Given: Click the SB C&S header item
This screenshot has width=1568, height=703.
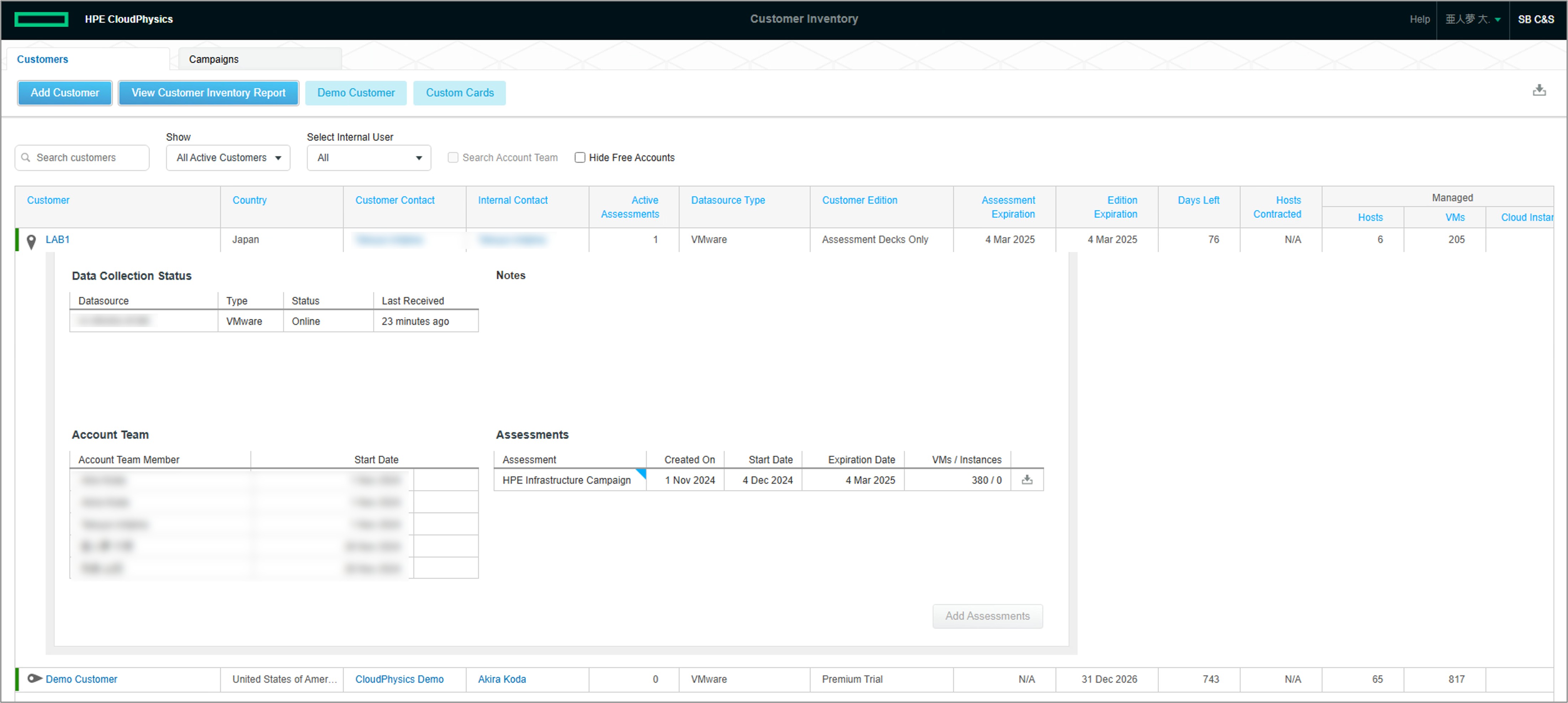Looking at the screenshot, I should (x=1536, y=20).
